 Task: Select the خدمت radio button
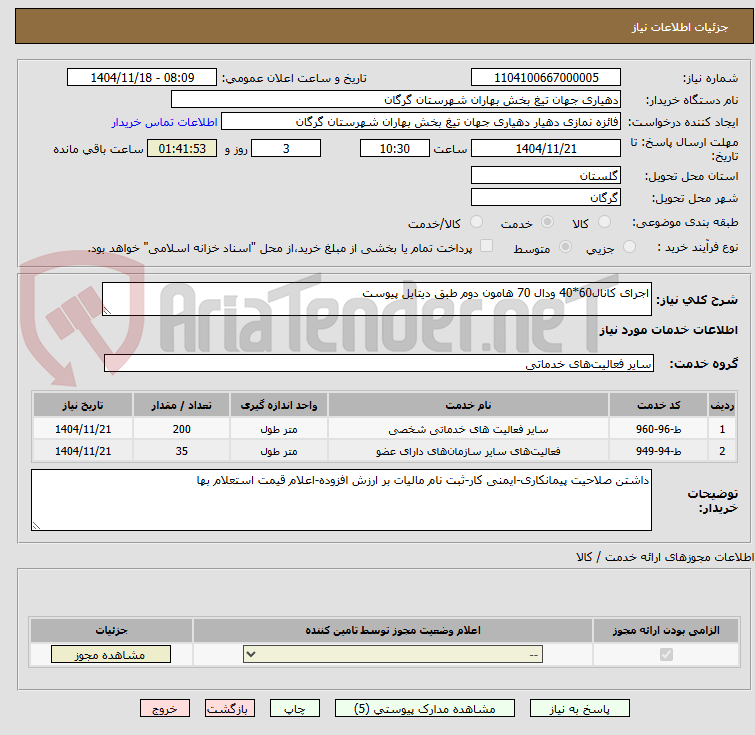547,222
